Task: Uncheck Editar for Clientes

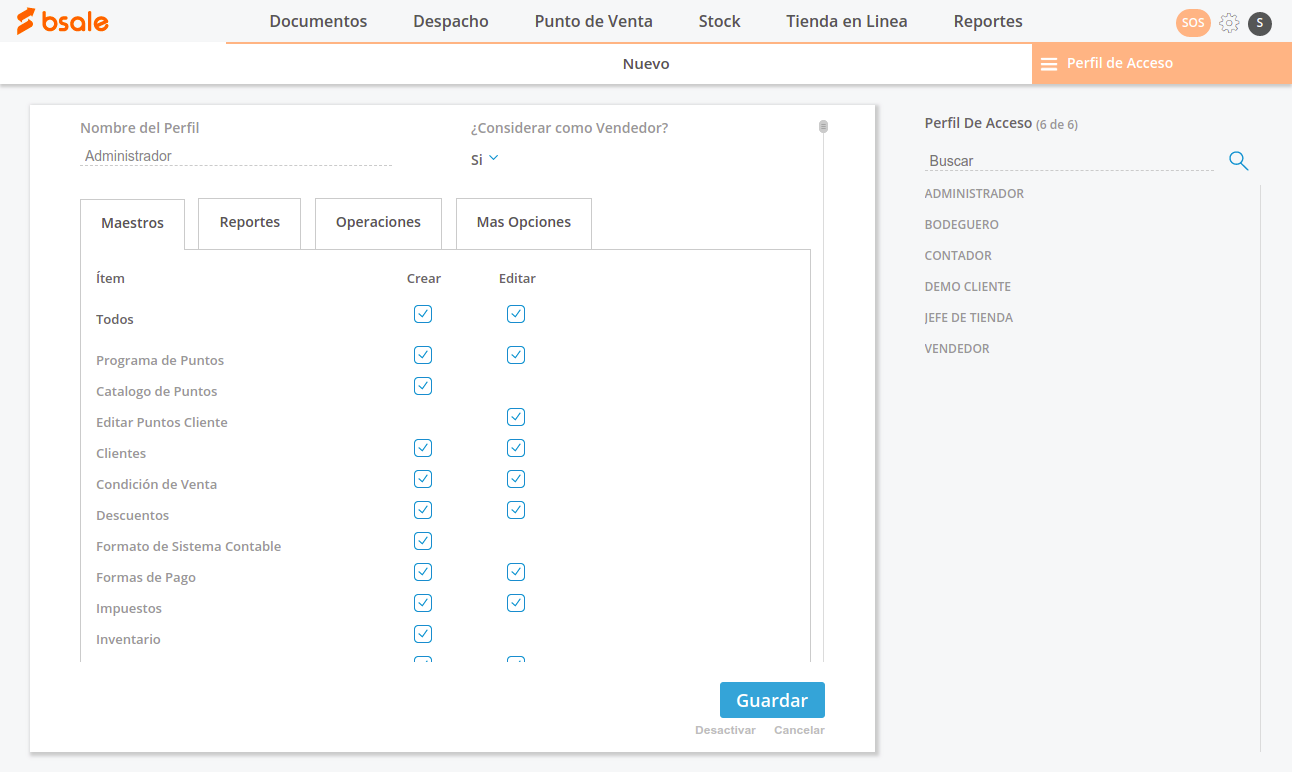Action: coord(516,448)
